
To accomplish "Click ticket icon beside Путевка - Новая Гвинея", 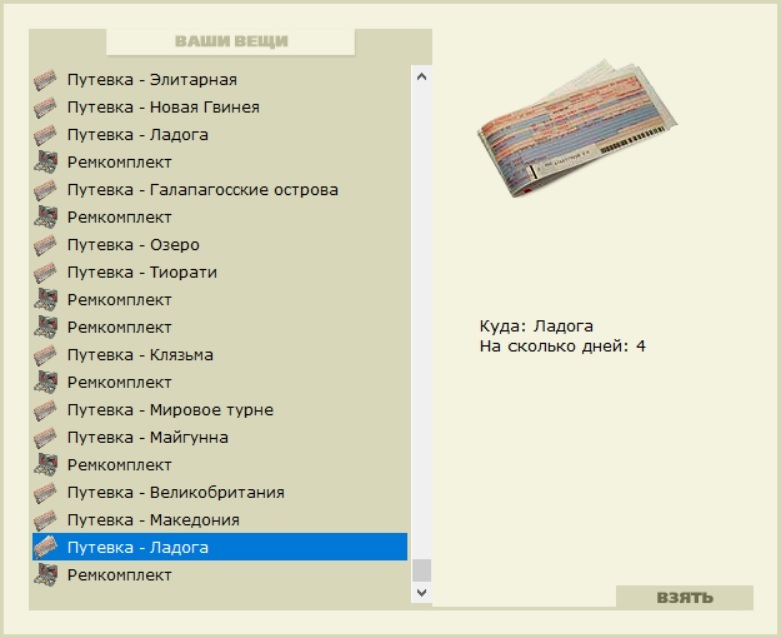I will [x=45, y=107].
